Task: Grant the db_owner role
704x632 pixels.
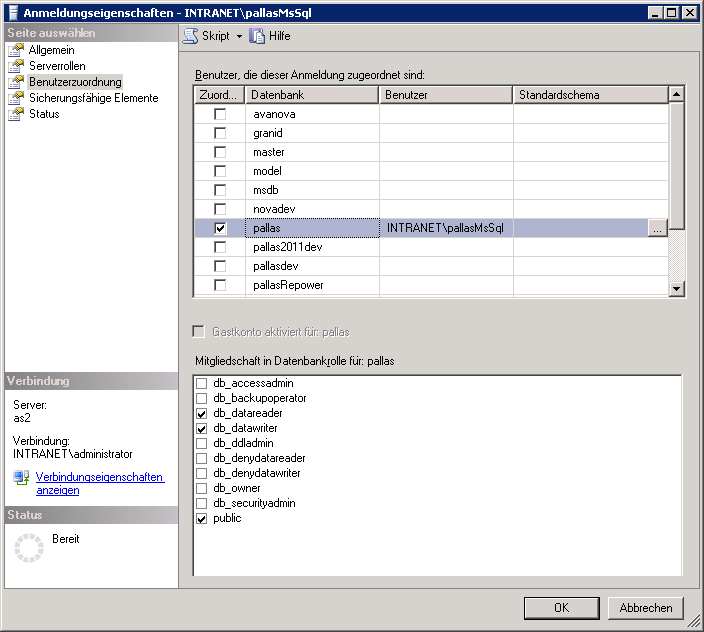Action: point(202,488)
